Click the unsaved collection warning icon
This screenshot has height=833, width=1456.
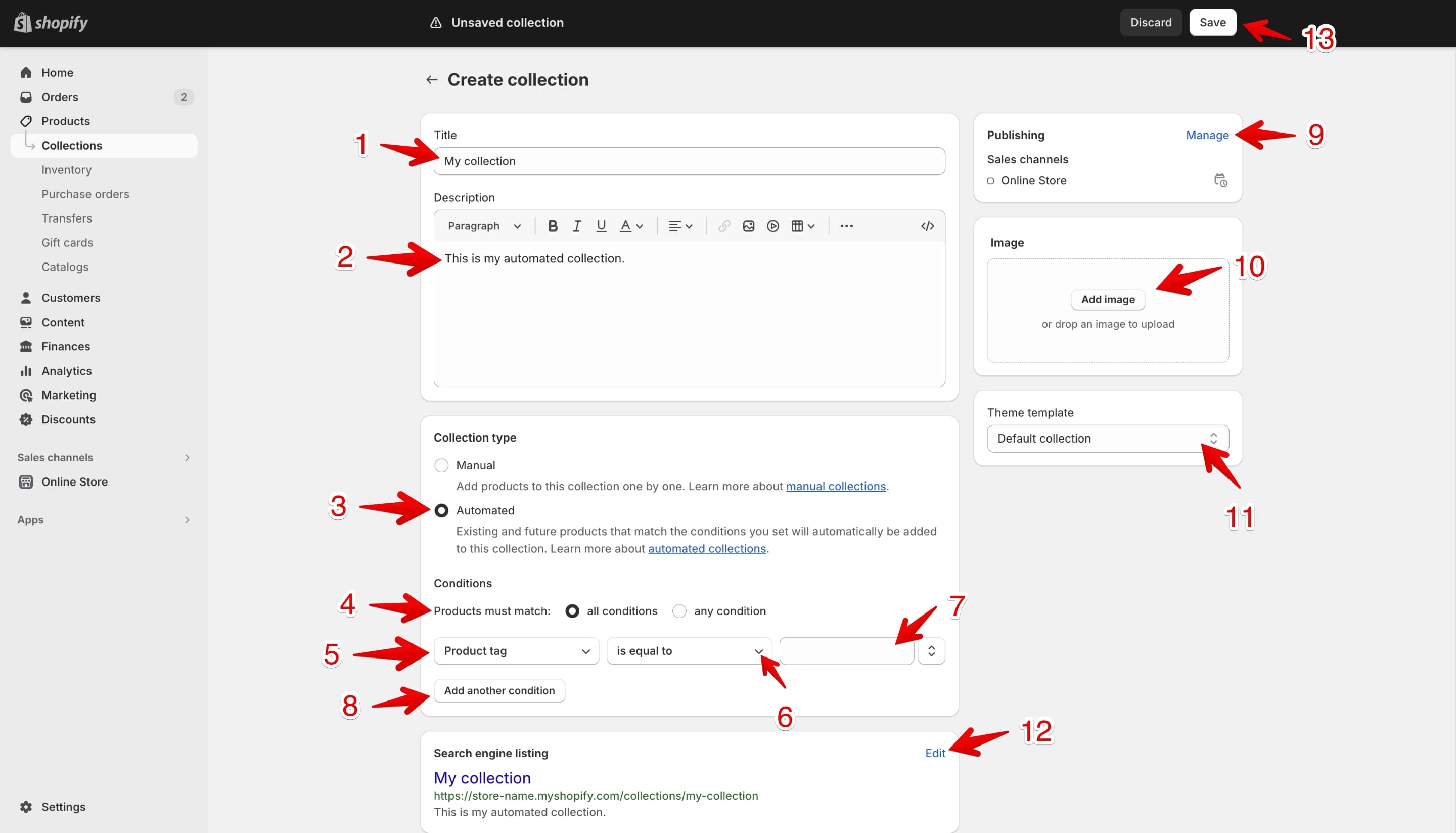click(x=436, y=22)
